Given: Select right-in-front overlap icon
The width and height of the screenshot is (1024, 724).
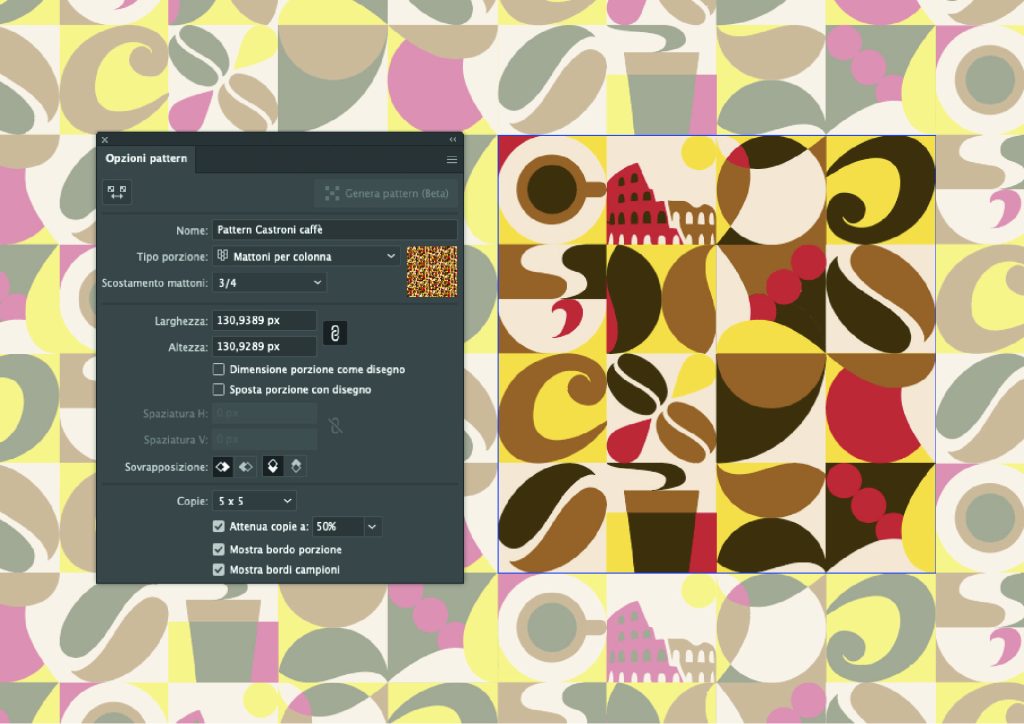Looking at the screenshot, I should click(x=245, y=467).
